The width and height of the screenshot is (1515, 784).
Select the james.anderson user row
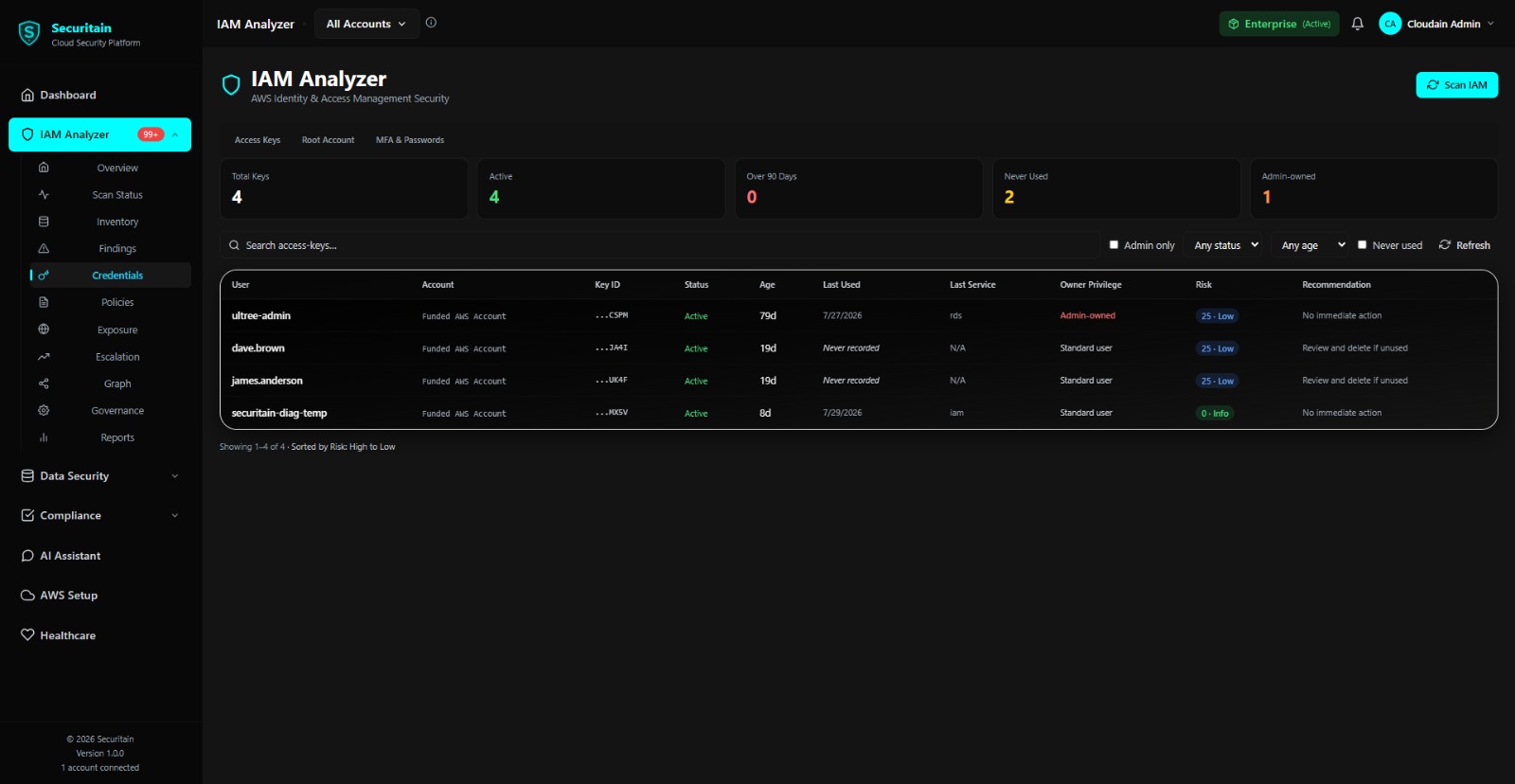859,381
